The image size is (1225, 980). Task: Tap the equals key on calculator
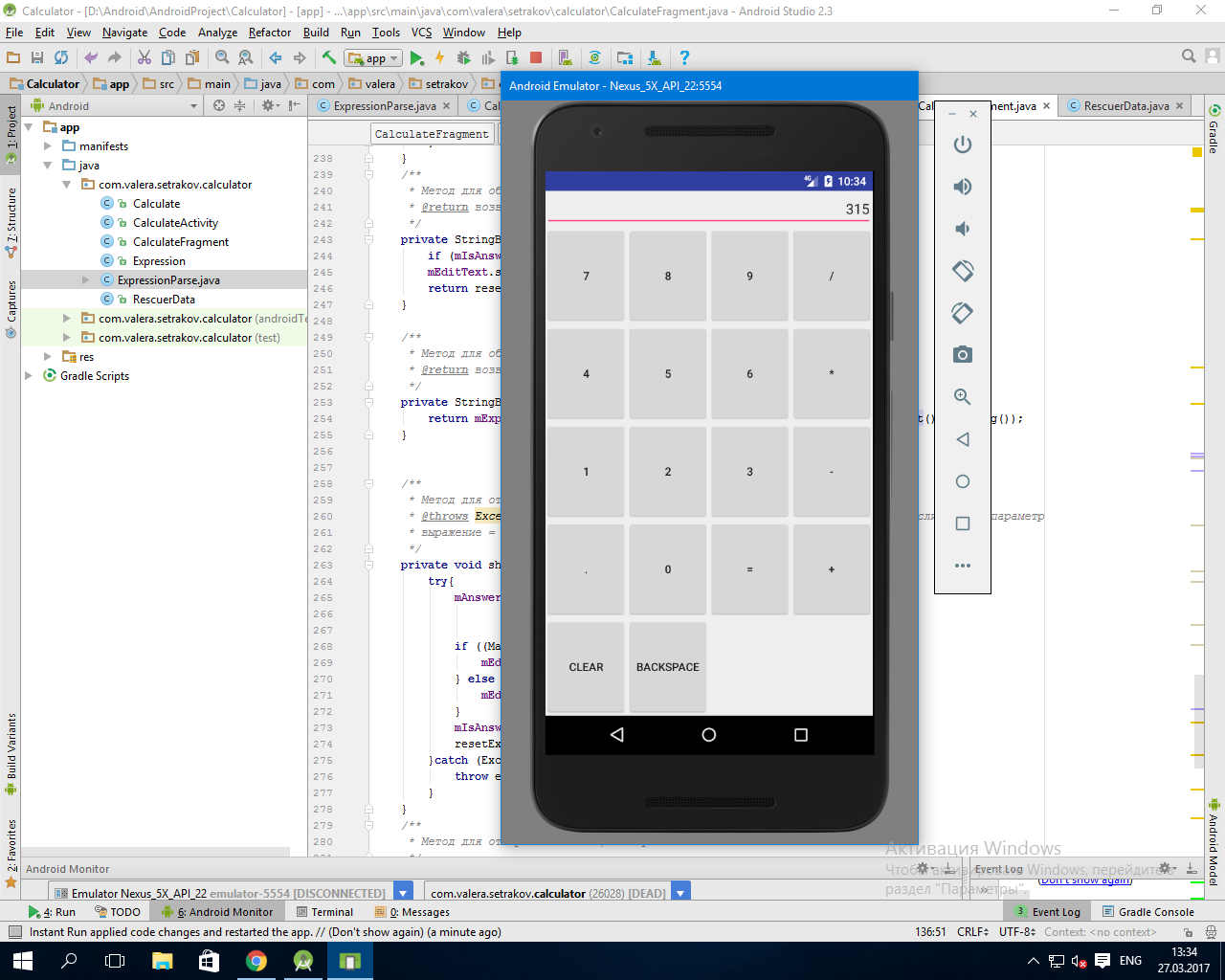[x=749, y=569]
